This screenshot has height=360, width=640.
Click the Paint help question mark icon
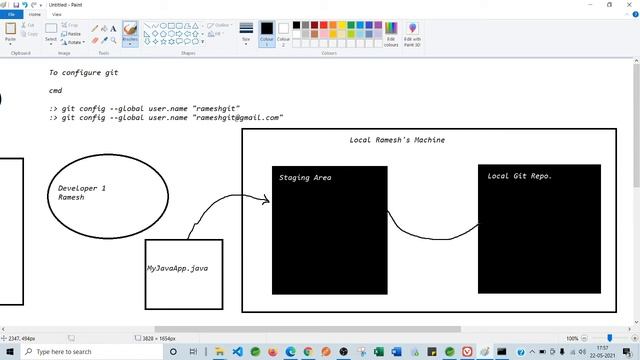click(x=635, y=14)
